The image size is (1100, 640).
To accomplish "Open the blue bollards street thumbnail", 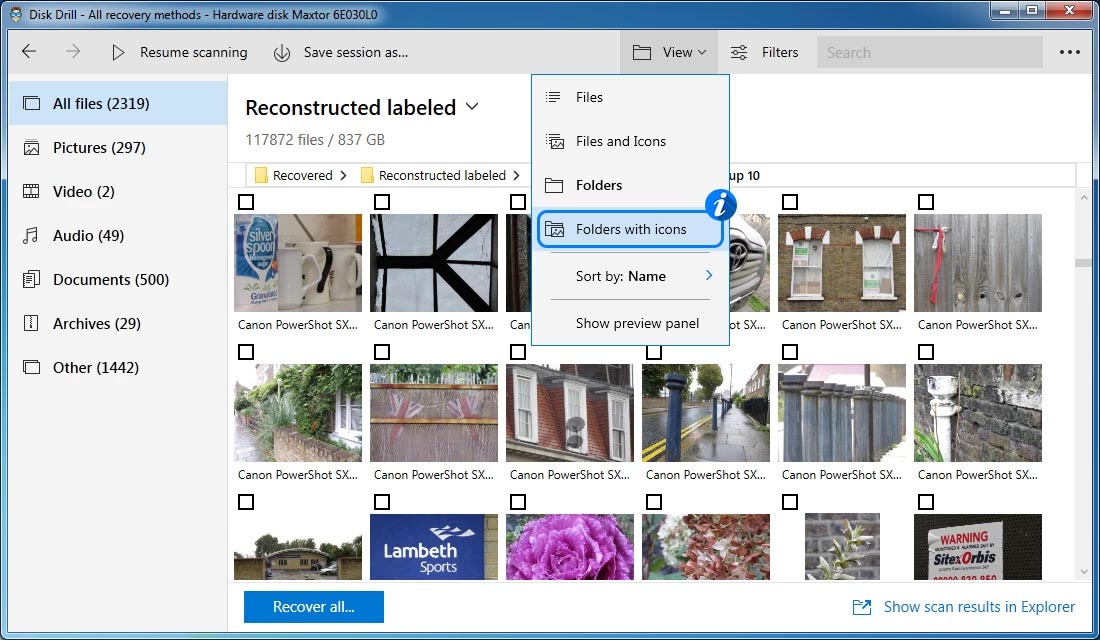I will 706,413.
